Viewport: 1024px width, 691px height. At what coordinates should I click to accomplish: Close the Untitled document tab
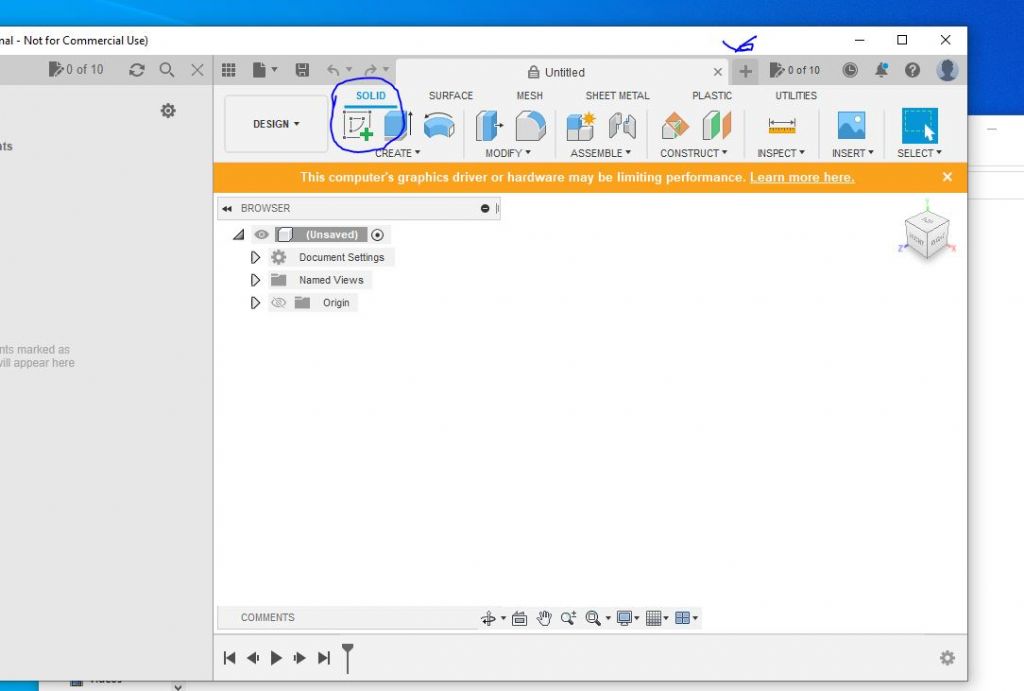click(718, 72)
